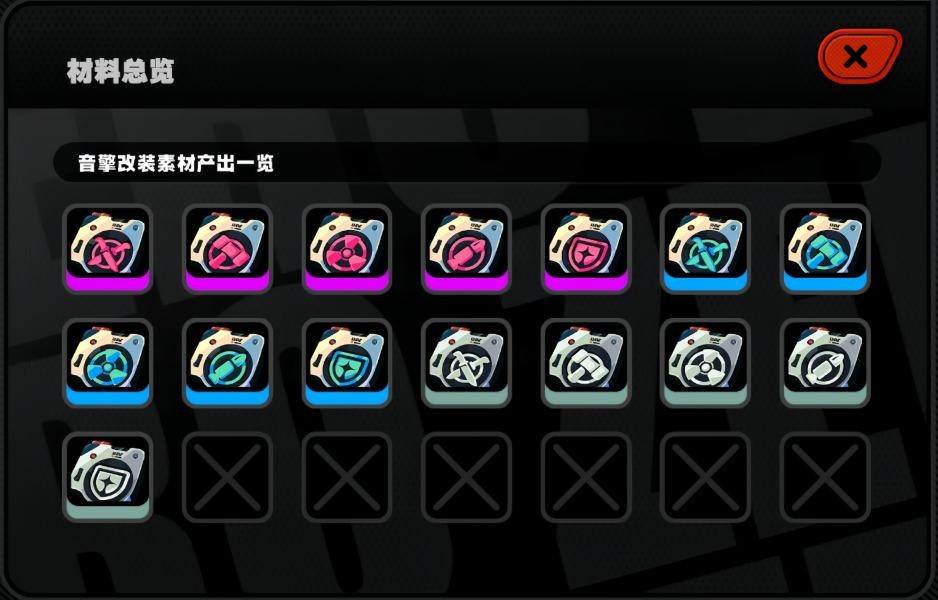Click the last empty slot in bottom row

click(825, 477)
